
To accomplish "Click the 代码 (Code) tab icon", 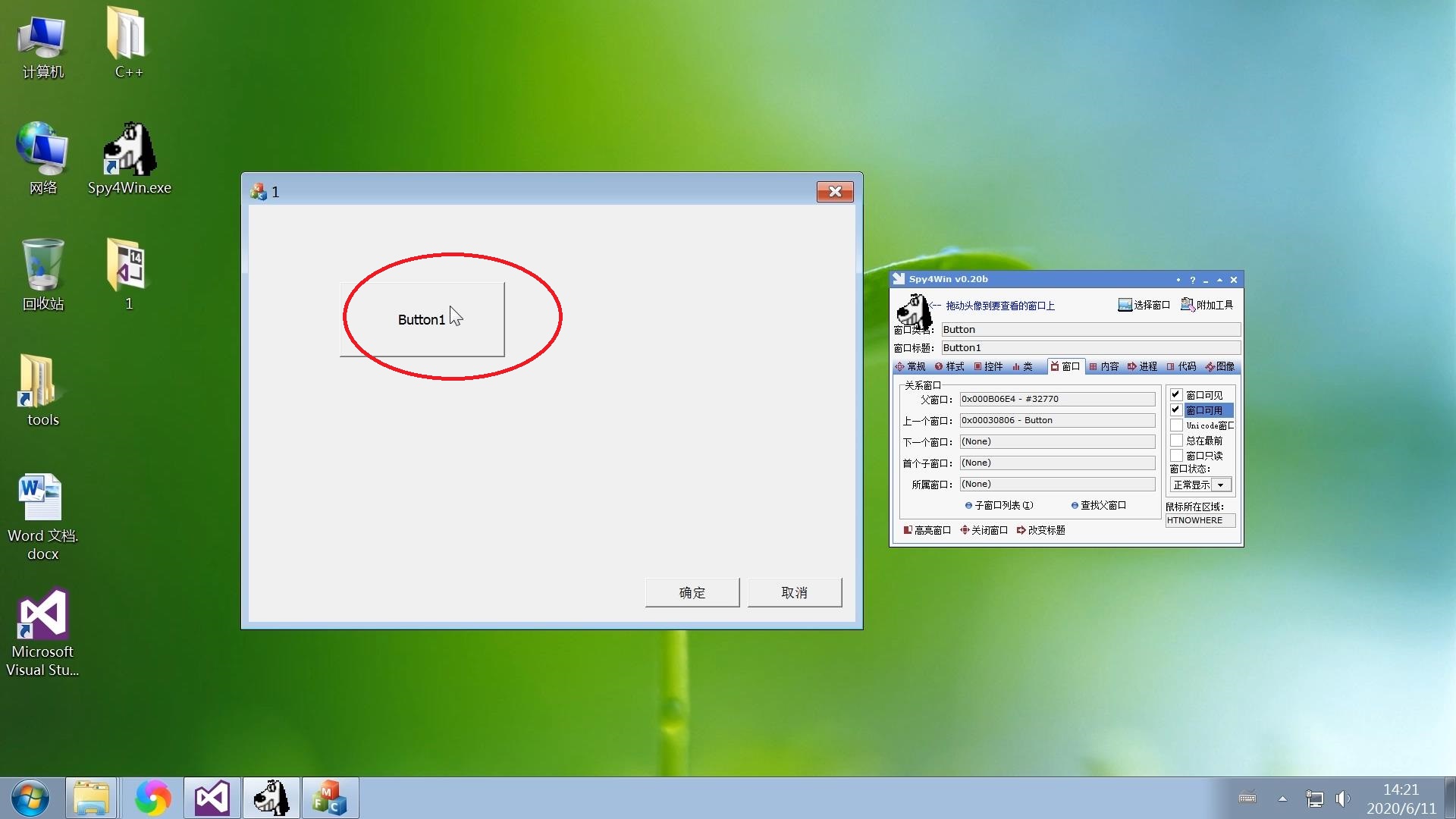I will [x=1184, y=366].
